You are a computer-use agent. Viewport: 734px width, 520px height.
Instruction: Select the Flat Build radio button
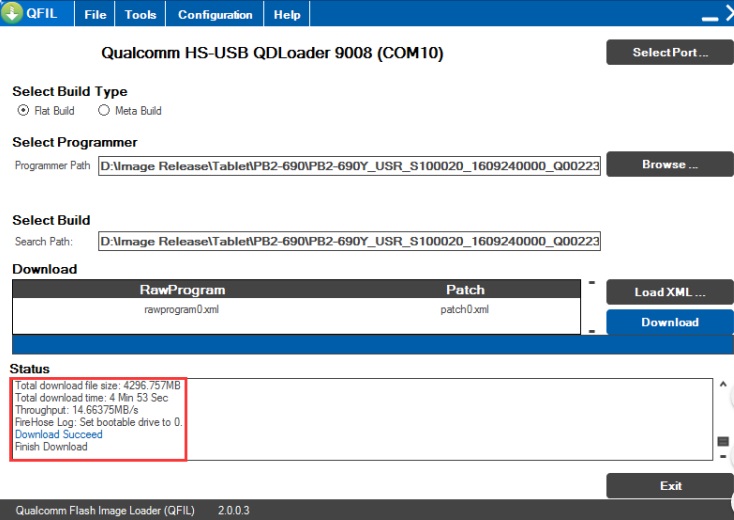[23, 110]
